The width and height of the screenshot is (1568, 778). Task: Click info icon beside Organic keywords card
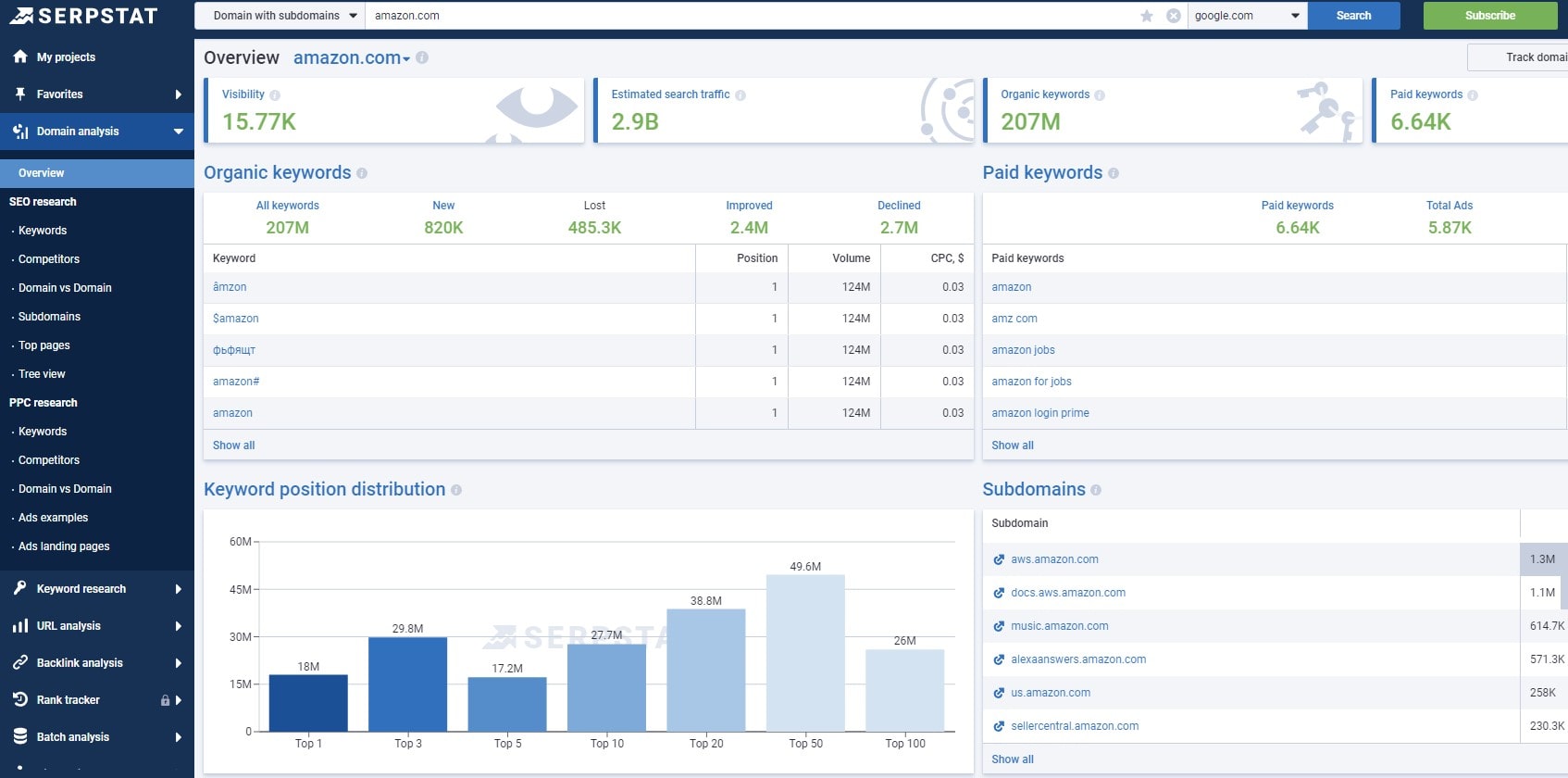1100,95
